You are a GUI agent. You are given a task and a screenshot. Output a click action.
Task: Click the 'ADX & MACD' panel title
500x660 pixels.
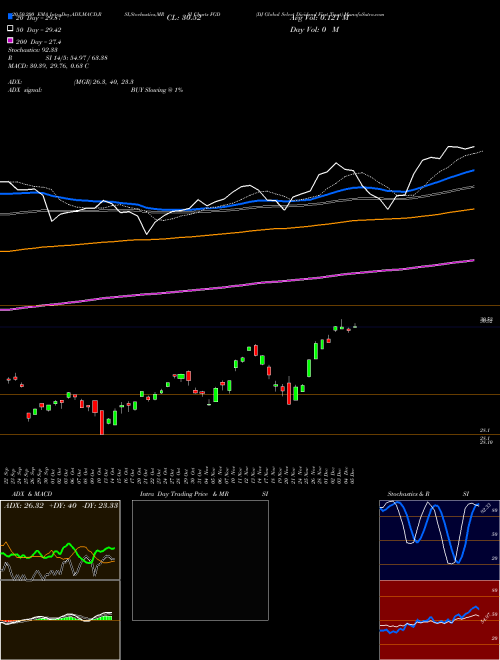(32, 494)
